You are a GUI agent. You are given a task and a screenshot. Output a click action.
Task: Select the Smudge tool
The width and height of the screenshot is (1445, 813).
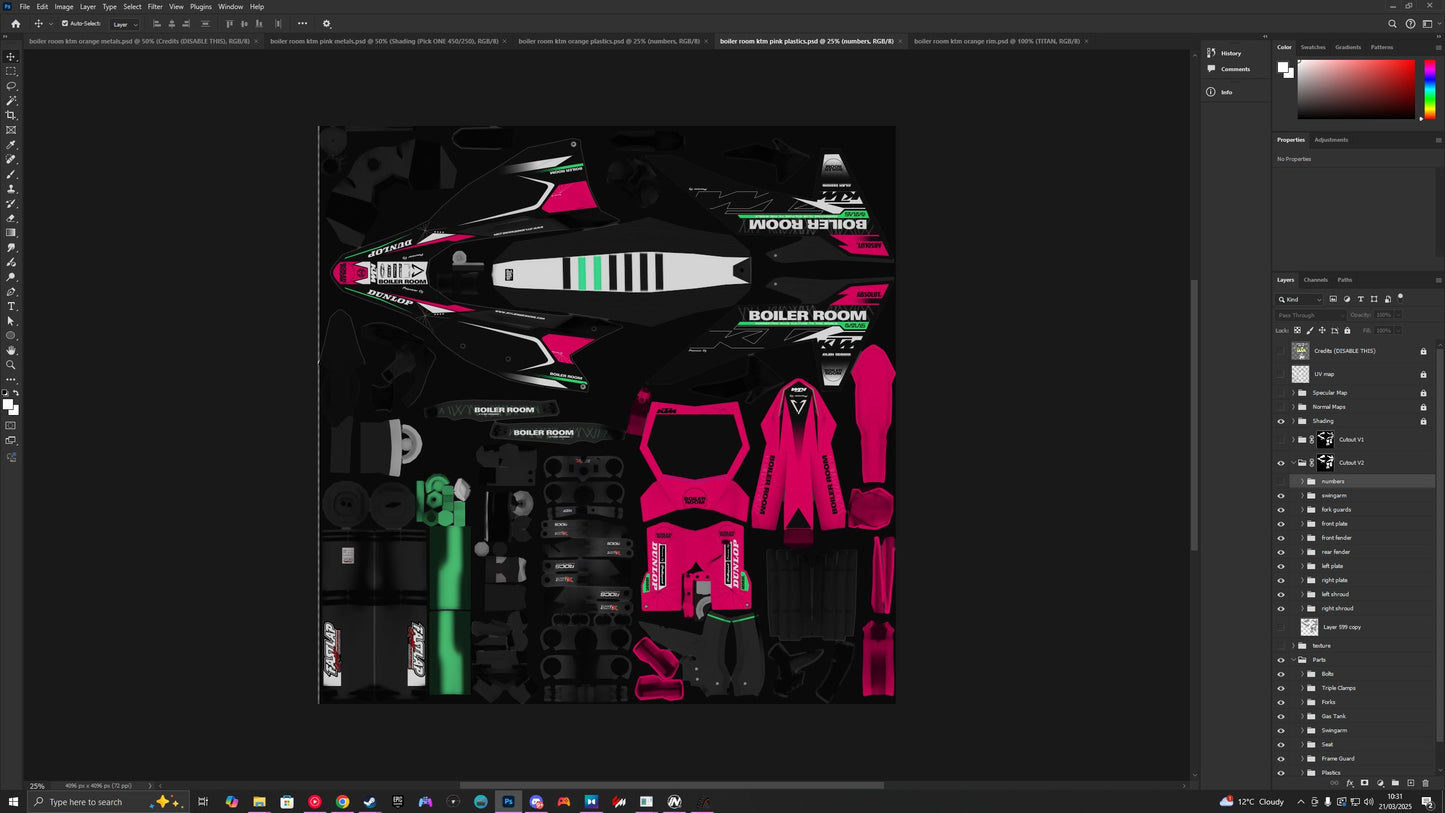pos(11,247)
